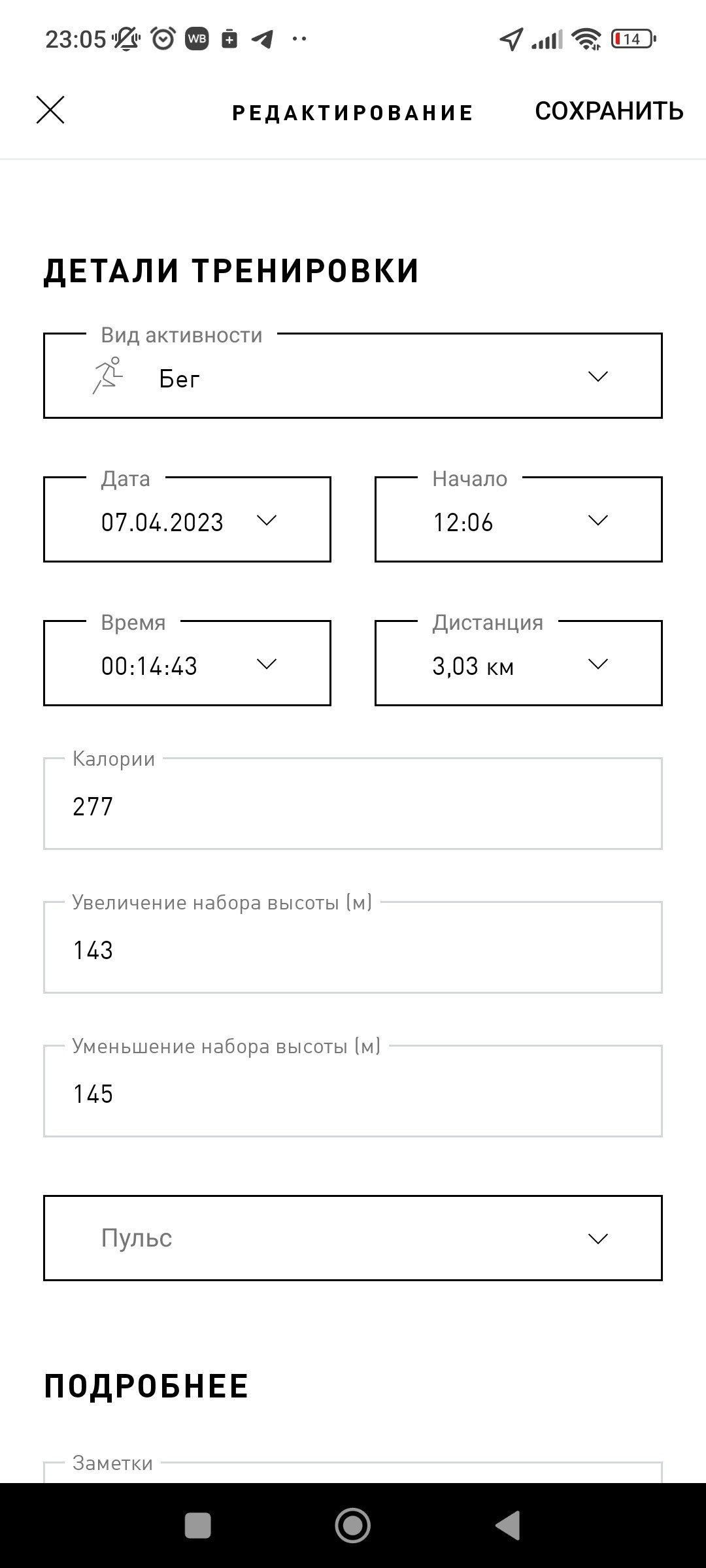Select Увеличение набора высоты field
The width and height of the screenshot is (706, 1568).
pyautogui.click(x=353, y=947)
